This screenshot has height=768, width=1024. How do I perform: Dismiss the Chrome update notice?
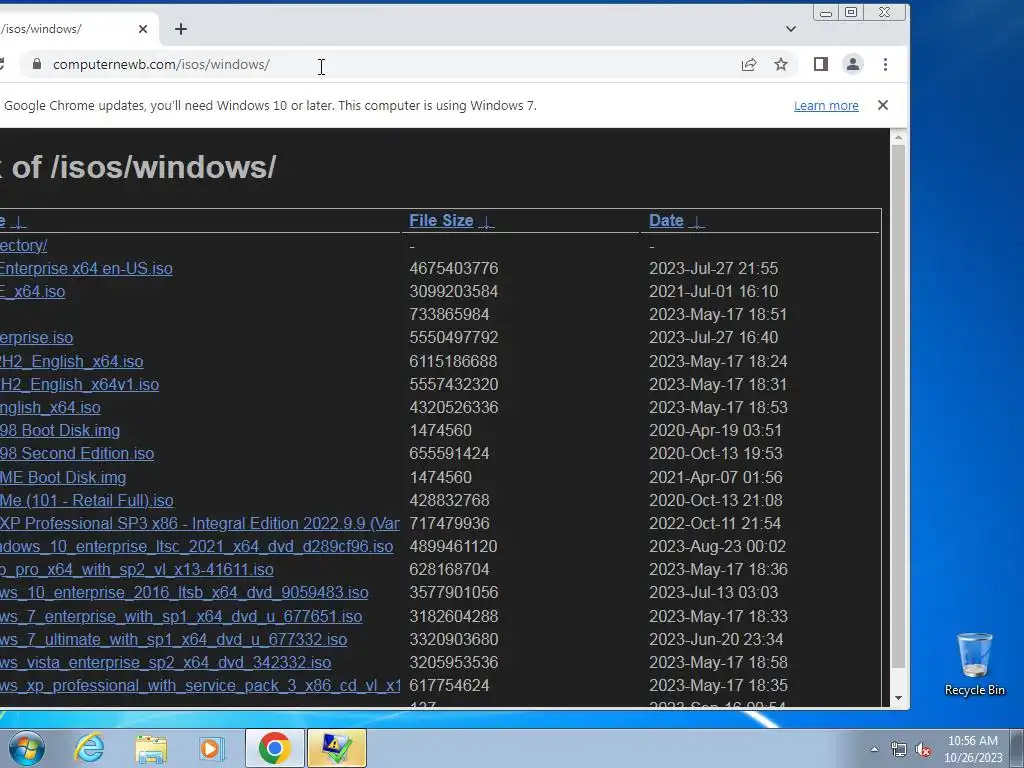(x=883, y=105)
